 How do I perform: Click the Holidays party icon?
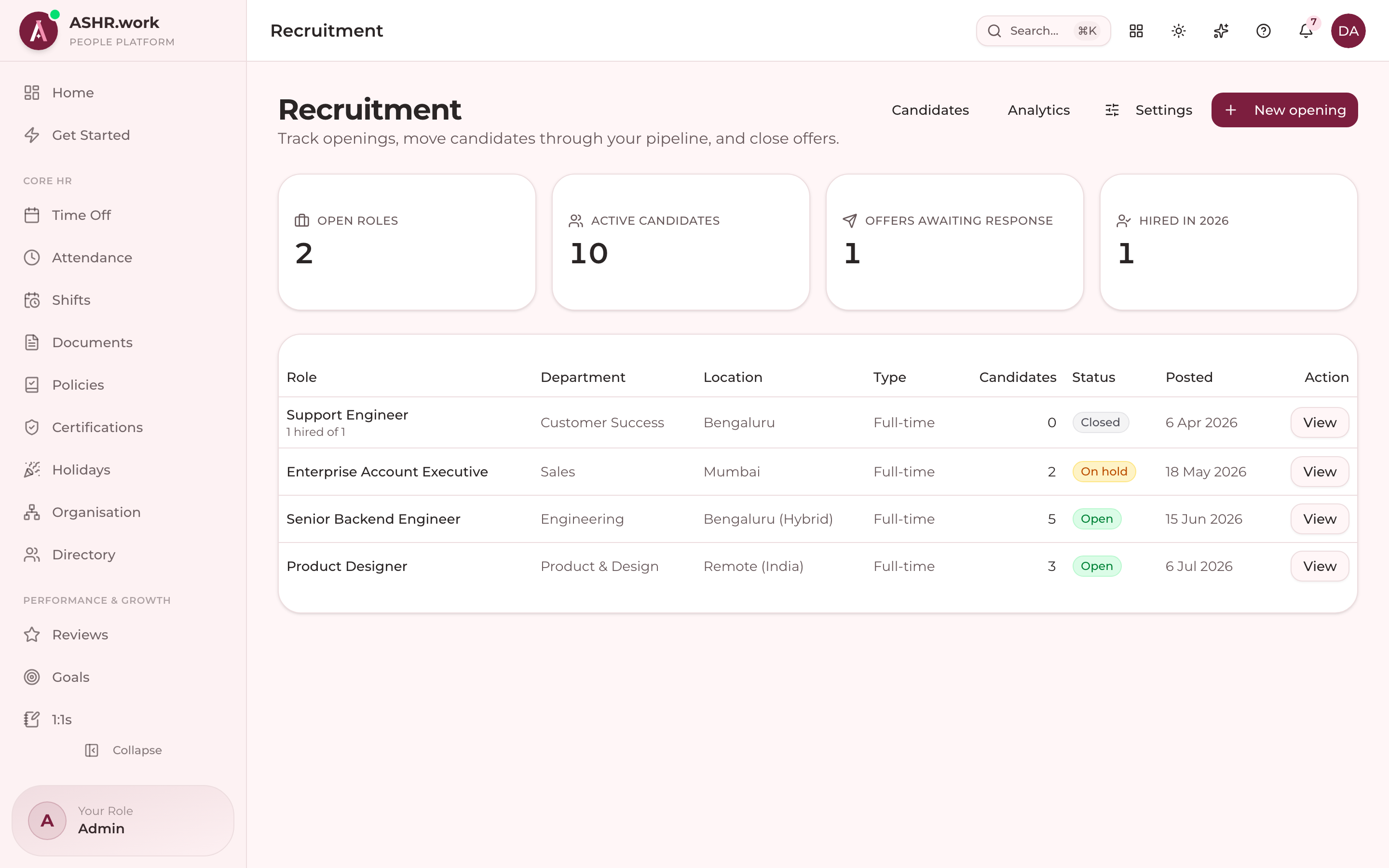tap(31, 470)
